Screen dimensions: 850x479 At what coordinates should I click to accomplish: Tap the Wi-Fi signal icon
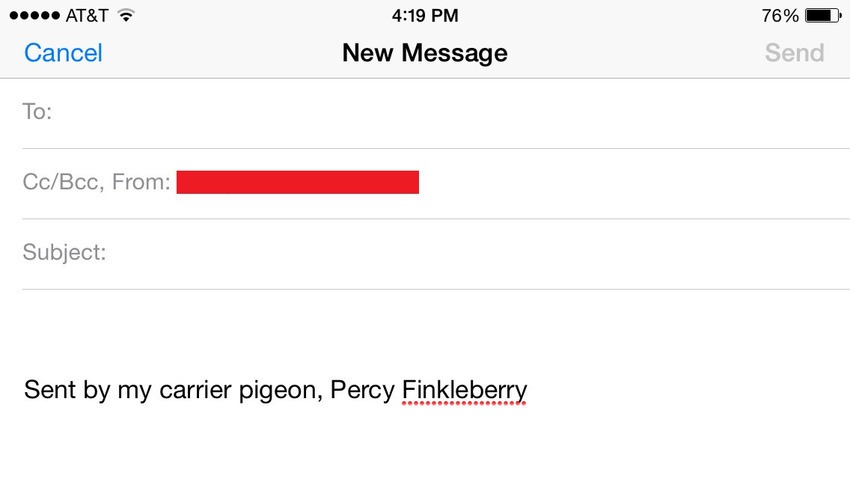coord(126,16)
